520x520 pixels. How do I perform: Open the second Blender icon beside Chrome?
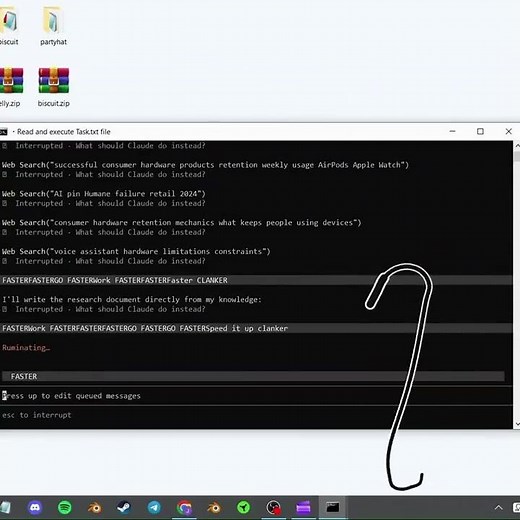point(214,508)
